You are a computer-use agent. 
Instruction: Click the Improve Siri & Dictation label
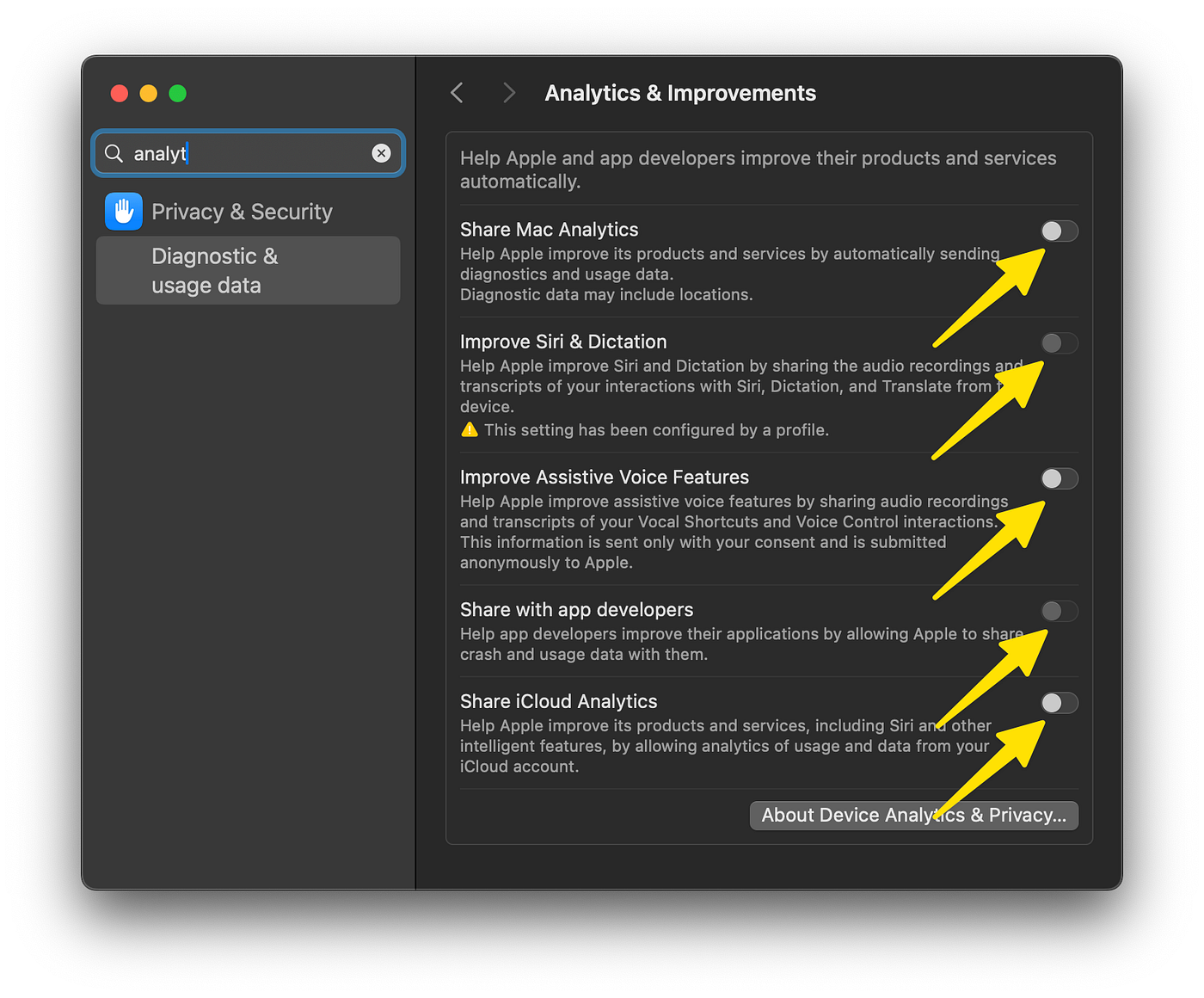pyautogui.click(x=563, y=342)
